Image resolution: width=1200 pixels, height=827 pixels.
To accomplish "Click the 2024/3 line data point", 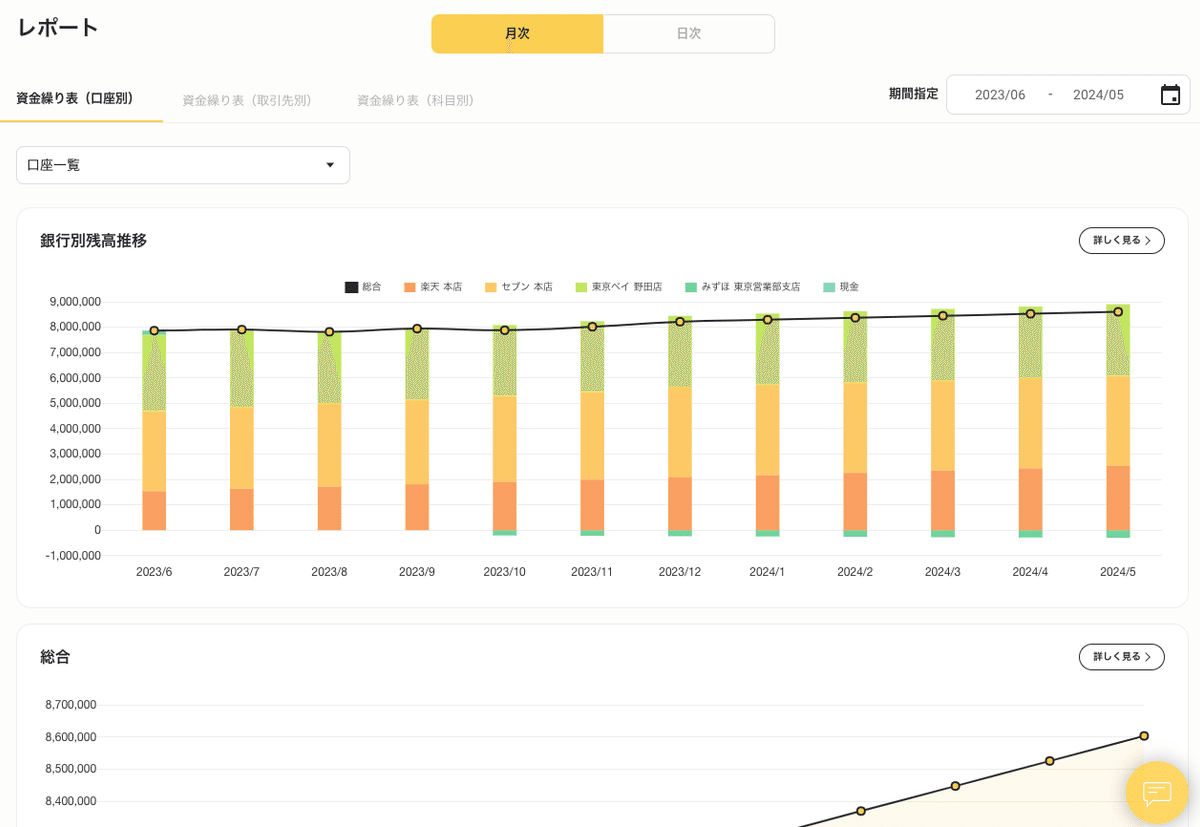I will point(943,316).
